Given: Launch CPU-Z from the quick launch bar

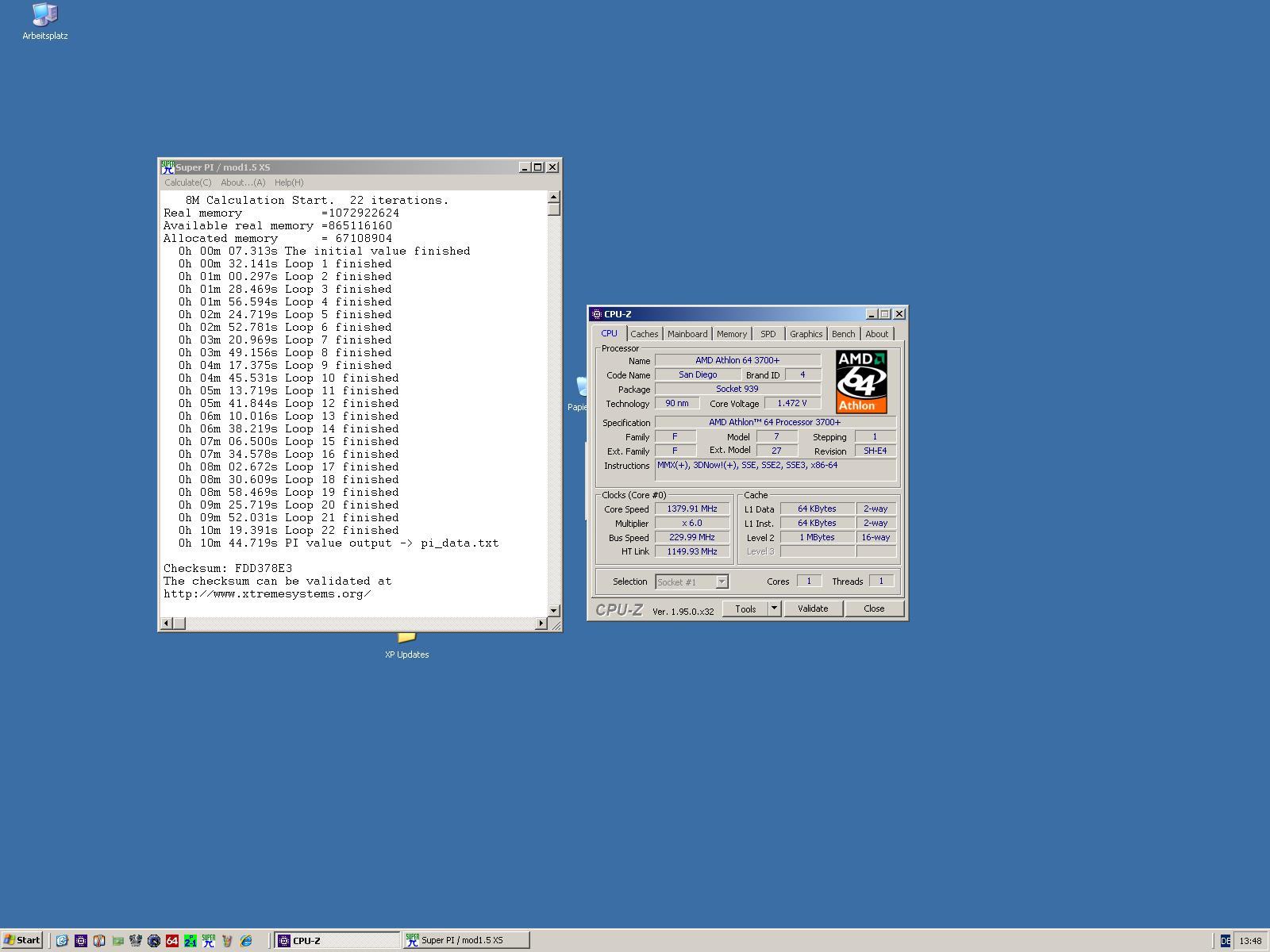Looking at the screenshot, I should coord(80,941).
